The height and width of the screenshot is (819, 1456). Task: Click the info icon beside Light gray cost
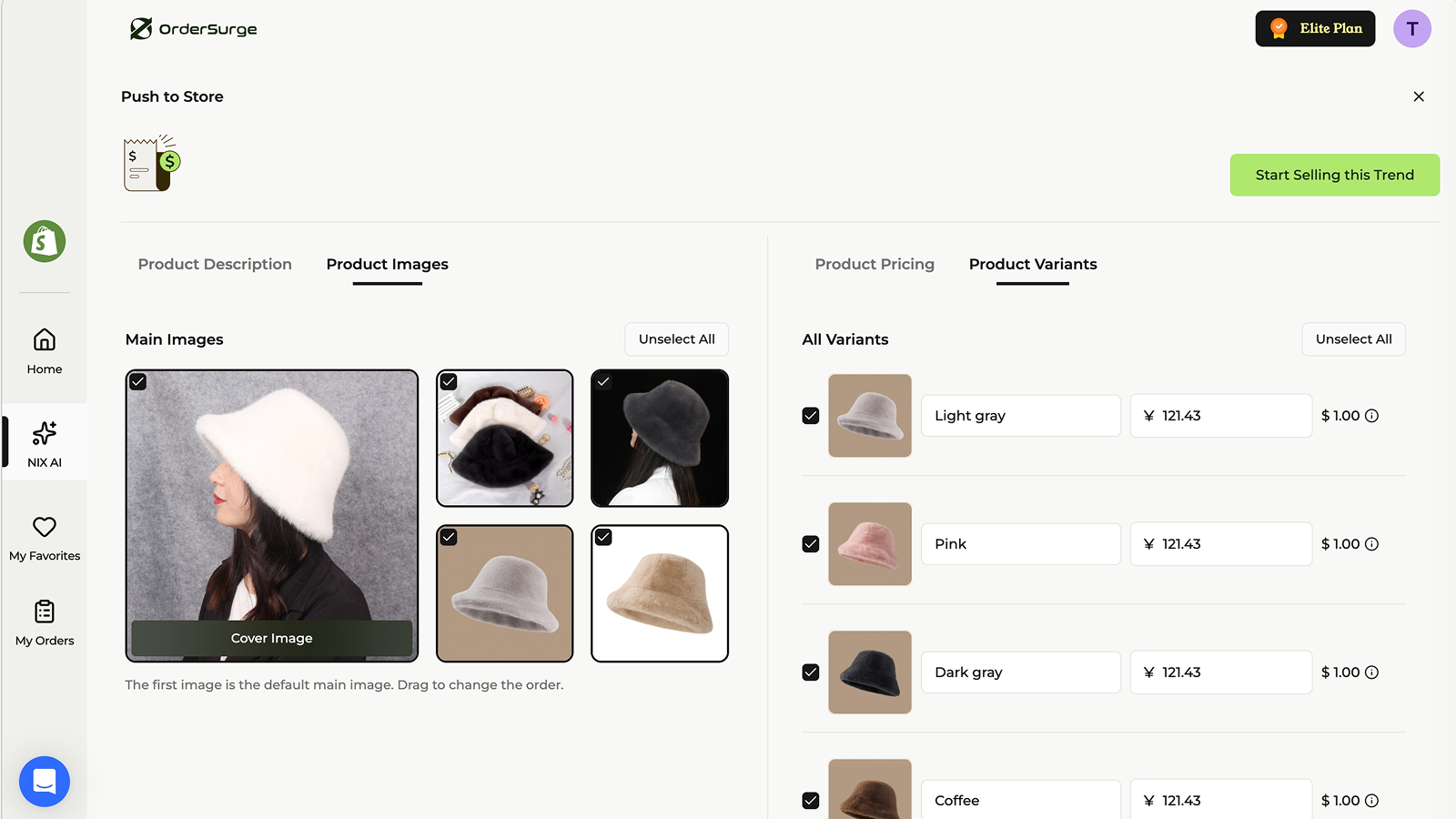click(1372, 416)
